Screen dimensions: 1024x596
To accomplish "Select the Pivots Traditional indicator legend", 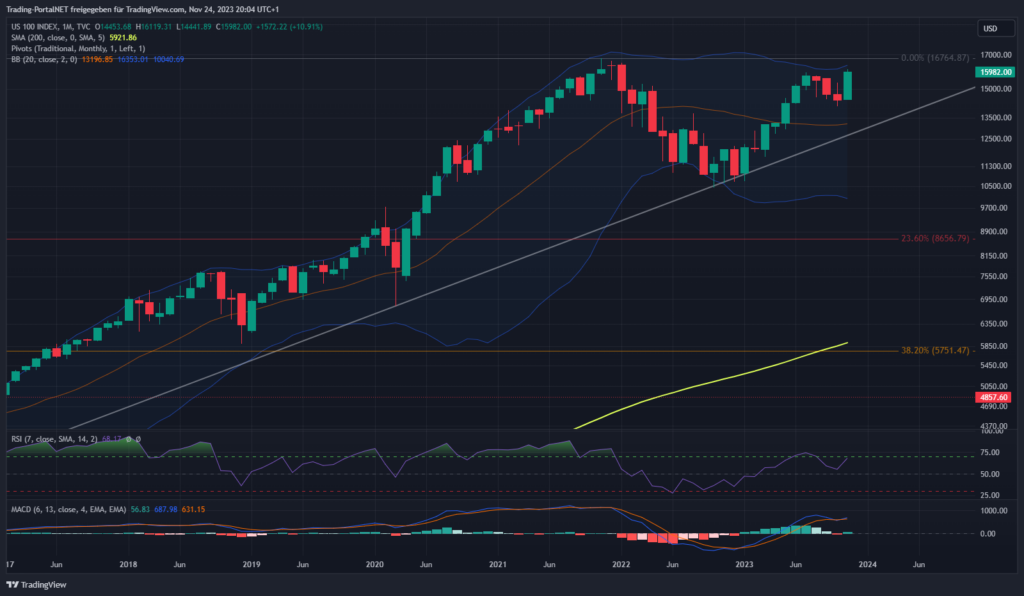I will 77,47.
